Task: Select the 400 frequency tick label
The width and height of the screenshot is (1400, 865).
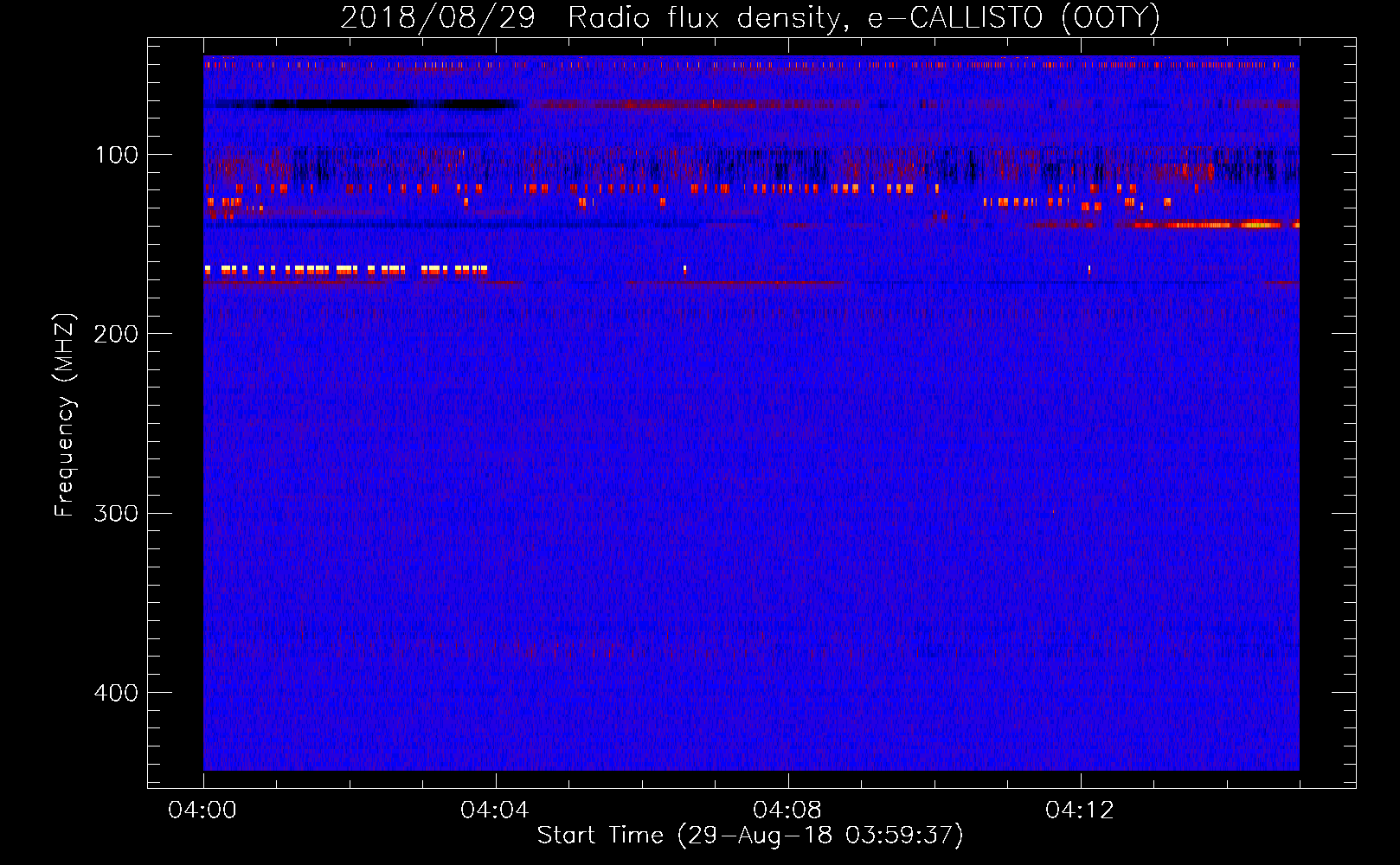Action: click(116, 693)
